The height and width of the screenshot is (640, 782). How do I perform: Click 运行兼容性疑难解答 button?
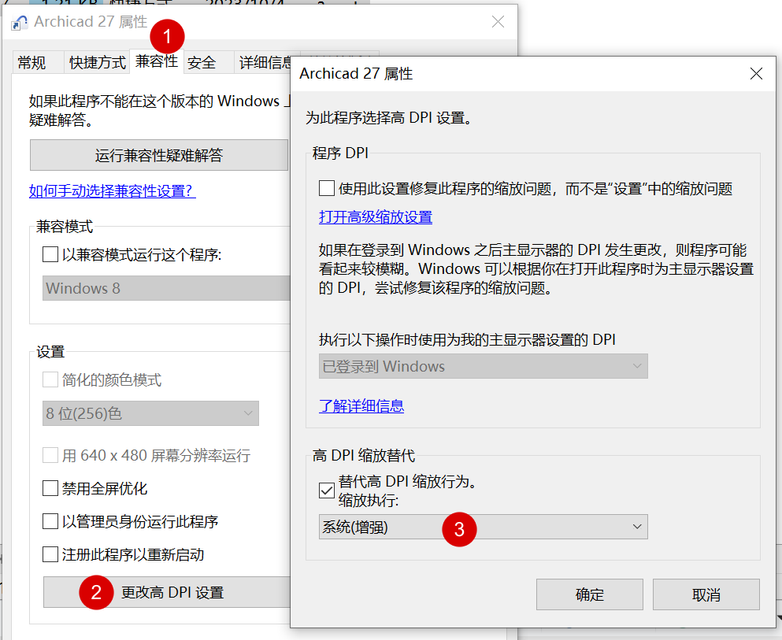pyautogui.click(x=159, y=155)
